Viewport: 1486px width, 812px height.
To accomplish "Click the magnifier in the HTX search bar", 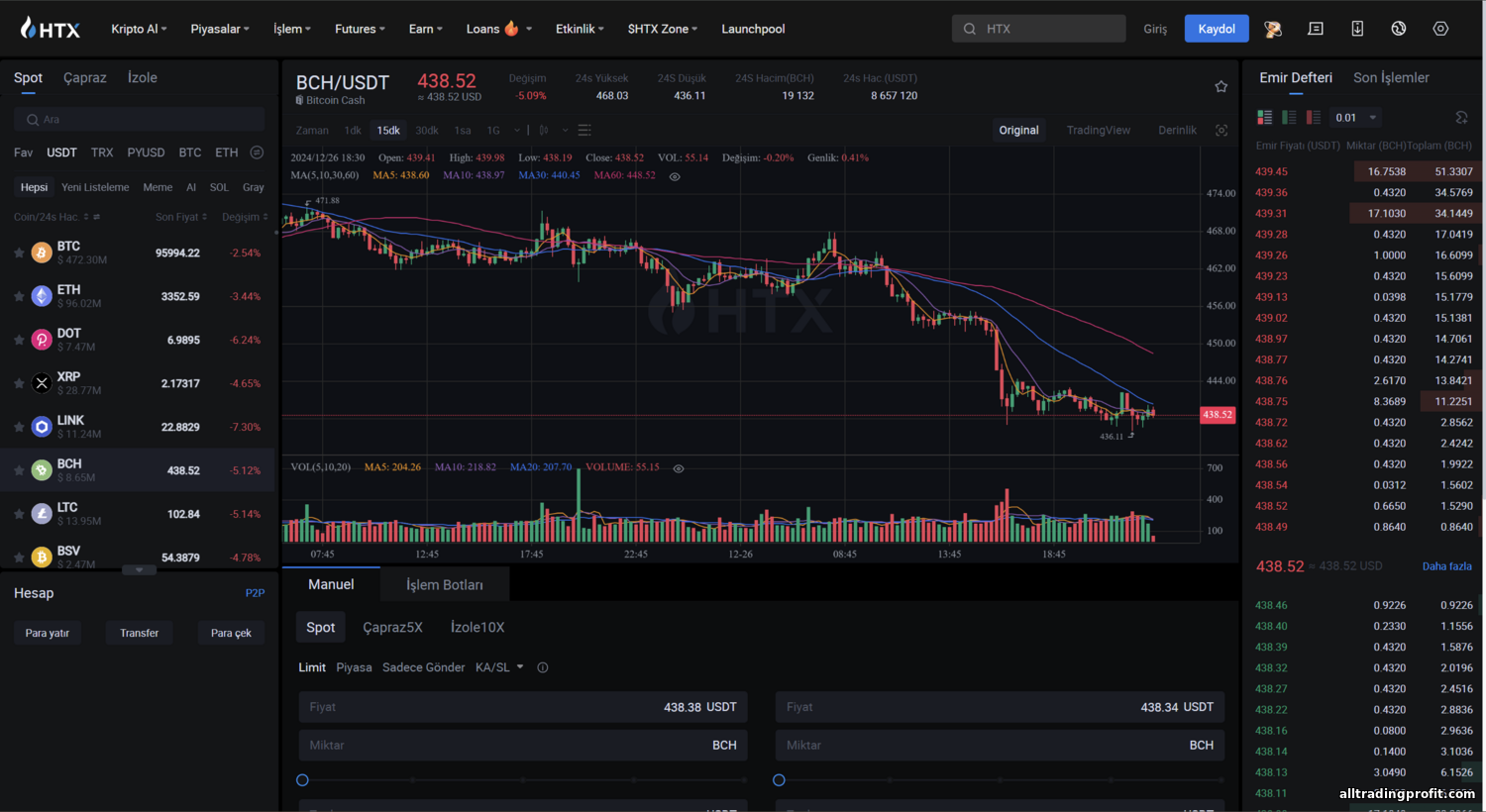I will click(x=970, y=29).
